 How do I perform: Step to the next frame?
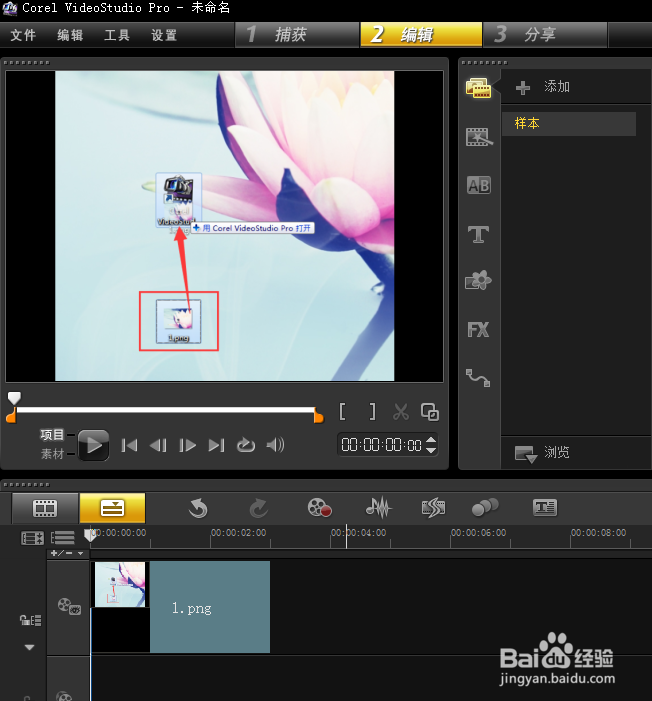(187, 445)
